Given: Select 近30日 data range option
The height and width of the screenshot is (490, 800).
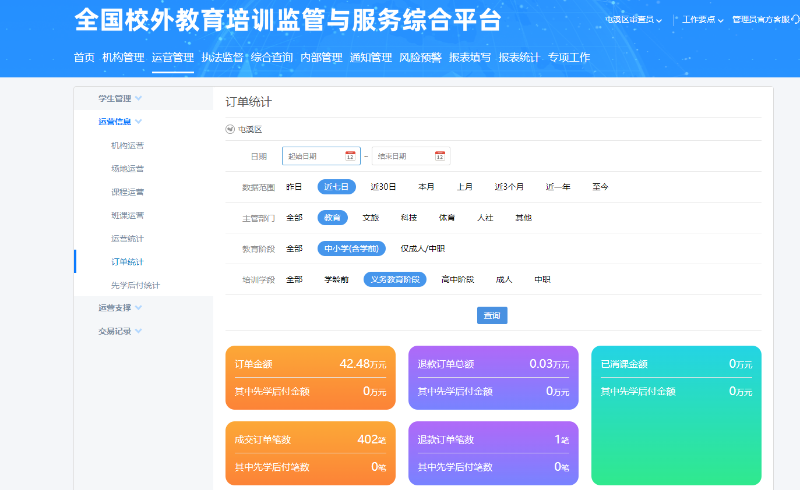Looking at the screenshot, I should coord(383,187).
